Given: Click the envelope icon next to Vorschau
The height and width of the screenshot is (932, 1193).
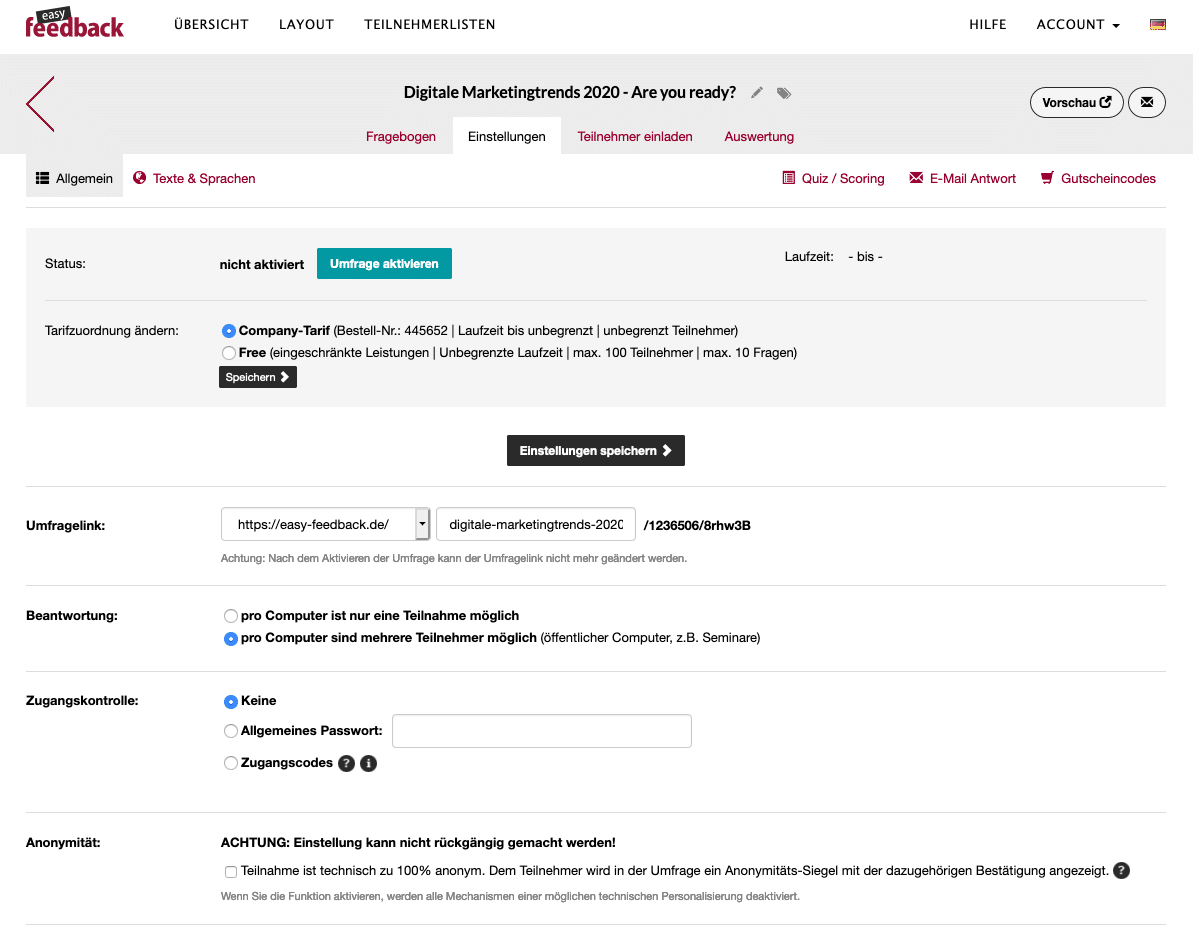Looking at the screenshot, I should pyautogui.click(x=1146, y=102).
